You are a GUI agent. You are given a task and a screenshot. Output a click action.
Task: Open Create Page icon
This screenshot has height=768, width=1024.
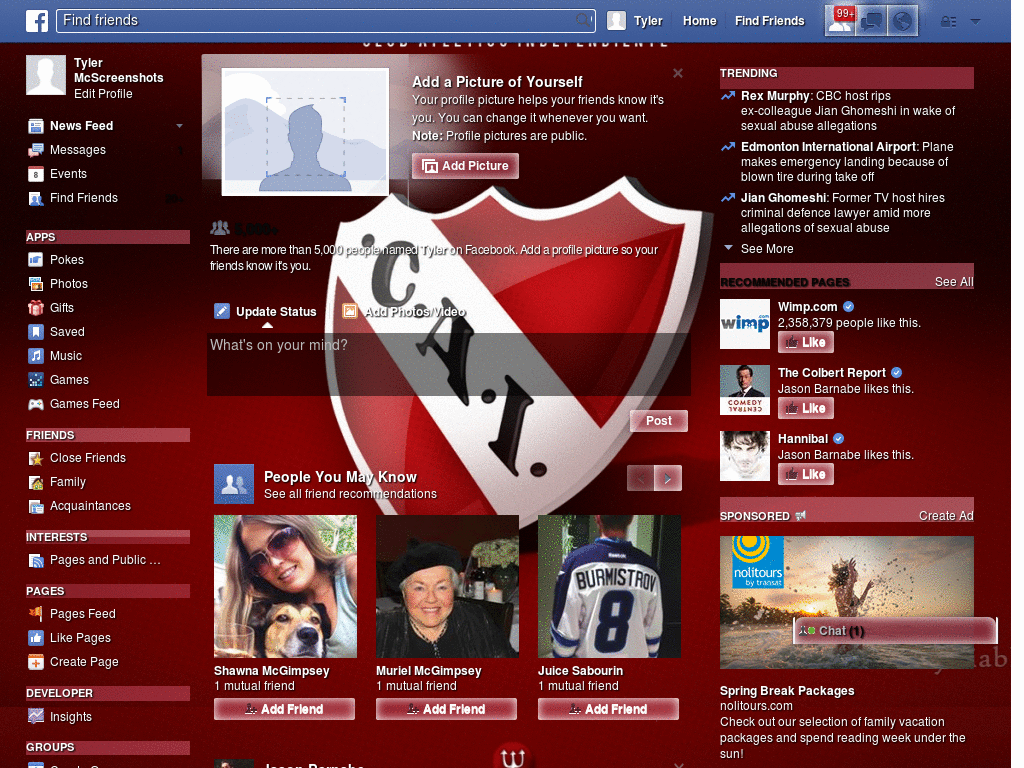(x=36, y=662)
